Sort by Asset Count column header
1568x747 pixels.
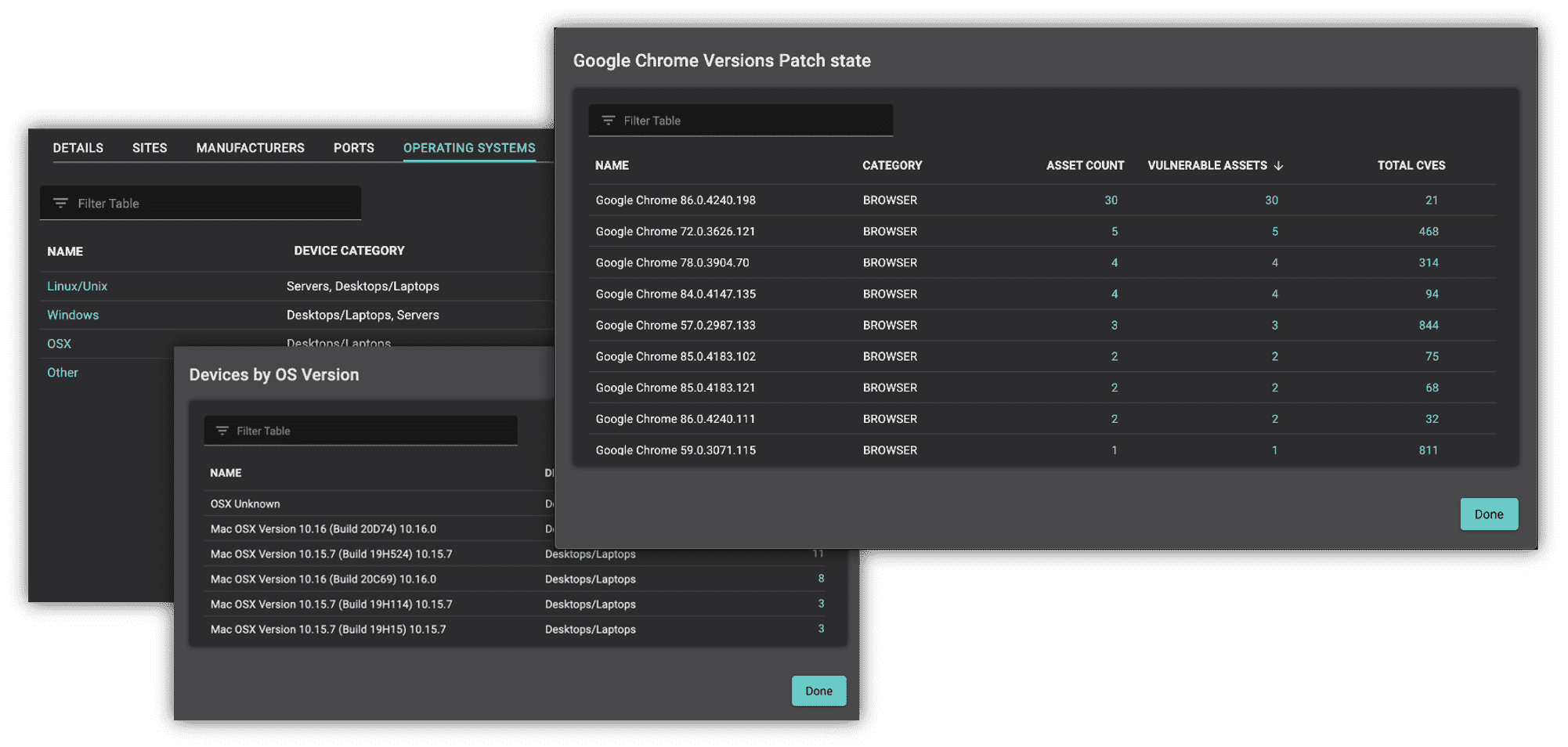(1085, 165)
